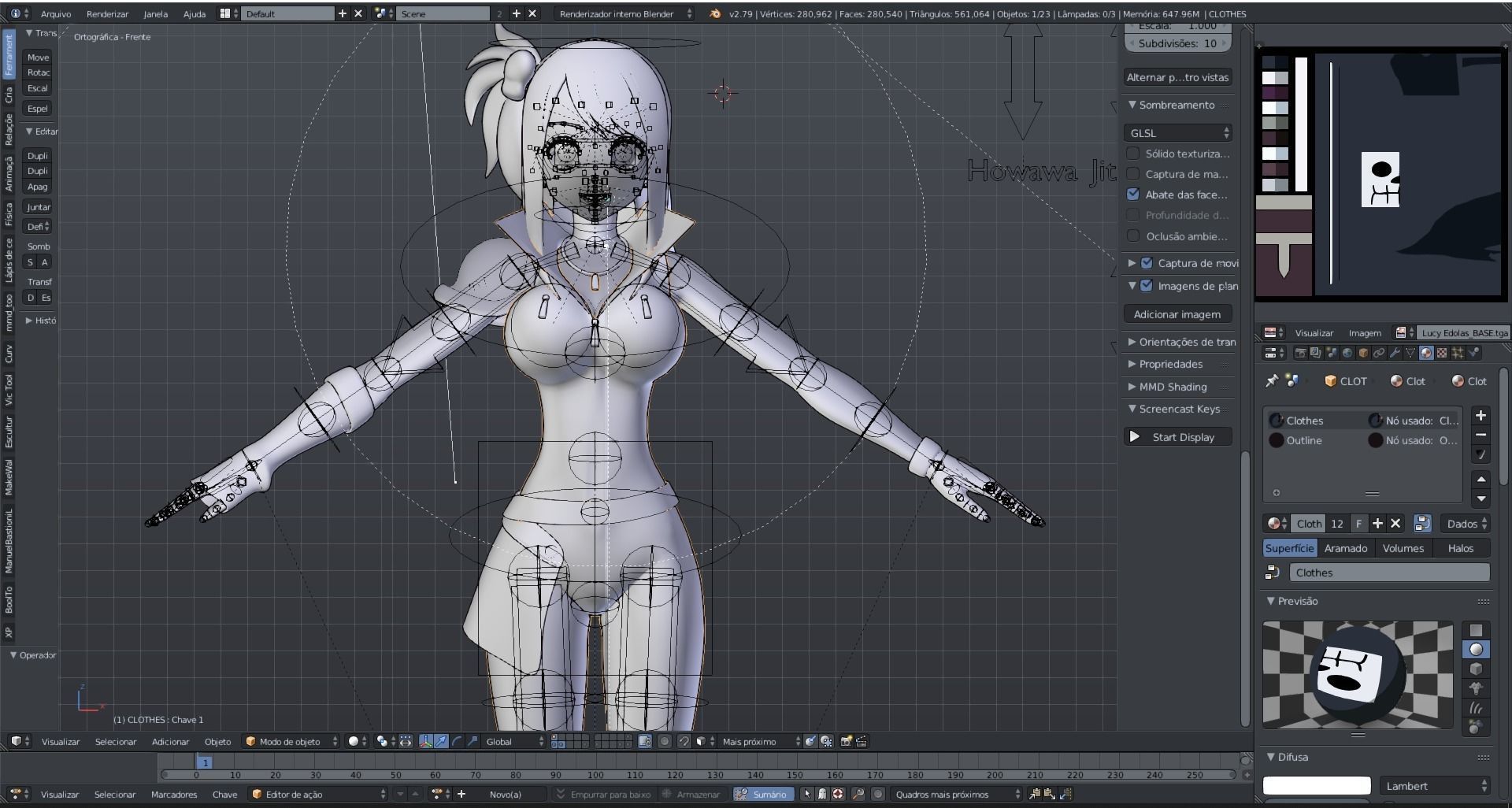The image size is (1512, 808).
Task: Open the Texture checkerboard properties tab
Action: pyautogui.click(x=1442, y=353)
